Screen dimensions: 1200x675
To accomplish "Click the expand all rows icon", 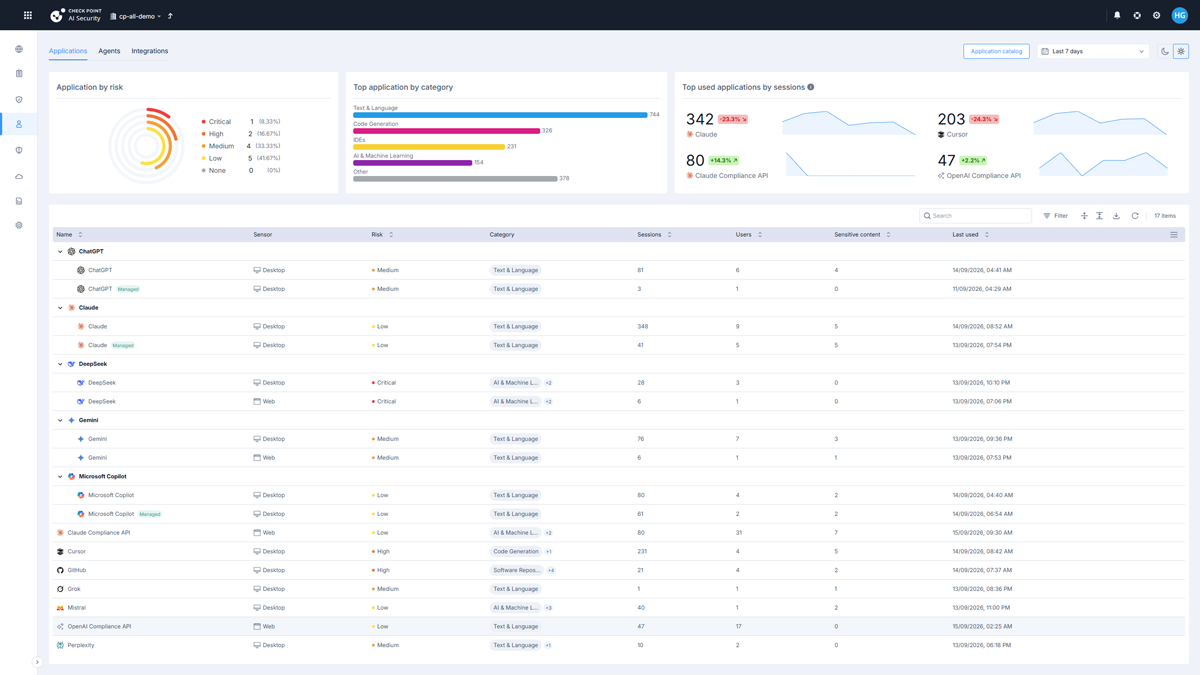I will pyautogui.click(x=1084, y=216).
